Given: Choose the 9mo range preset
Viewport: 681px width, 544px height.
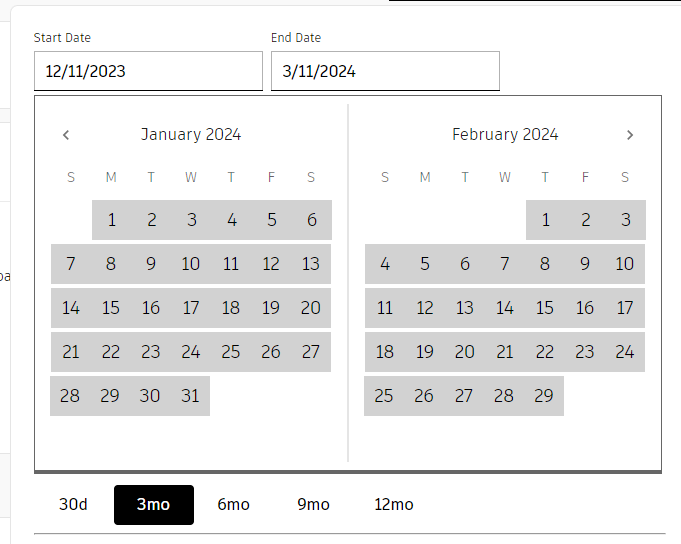Looking at the screenshot, I should (x=313, y=504).
